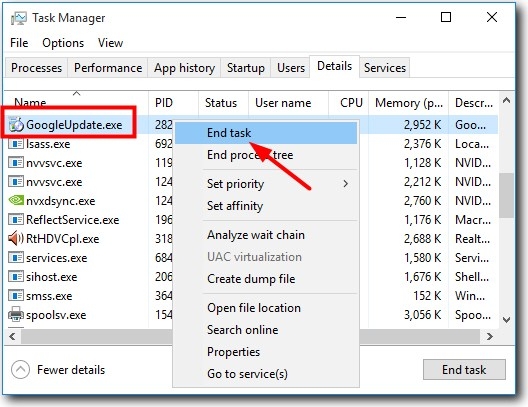
Task: Click the Task Manager title bar icon
Action: coord(19,18)
